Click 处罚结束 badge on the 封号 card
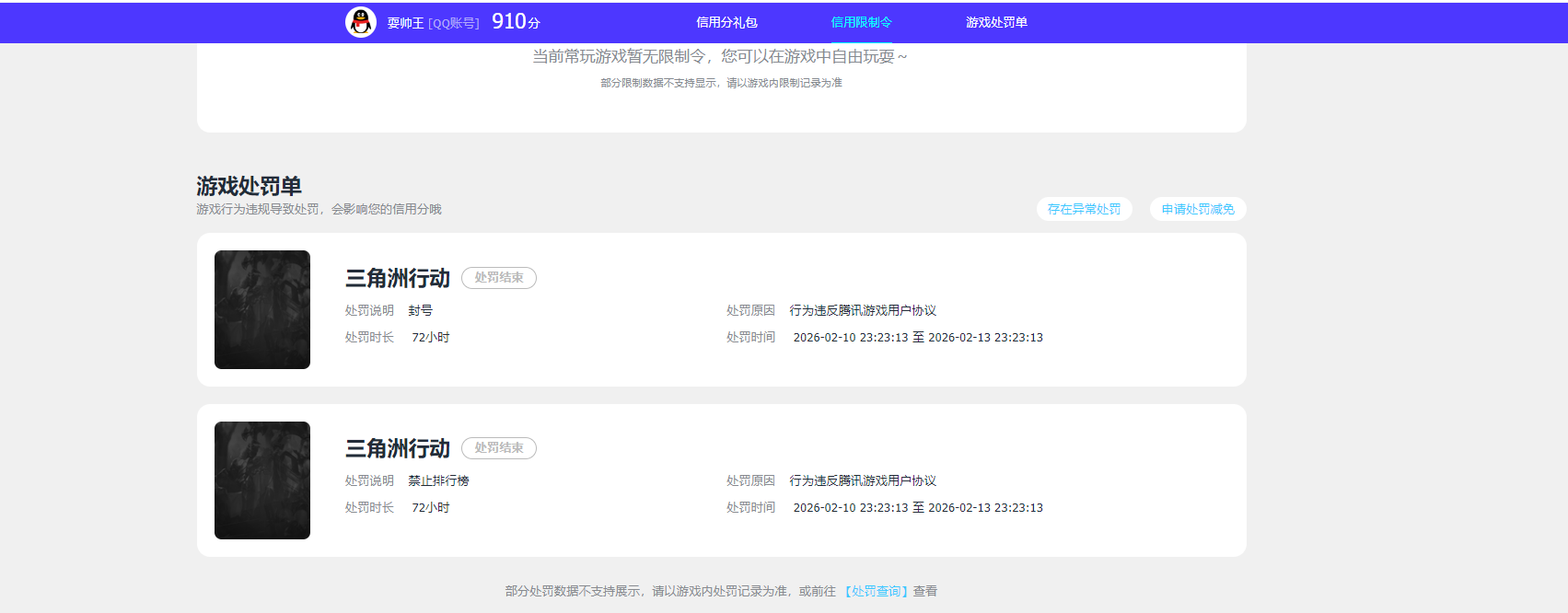Image resolution: width=1568 pixels, height=613 pixels. tap(499, 278)
